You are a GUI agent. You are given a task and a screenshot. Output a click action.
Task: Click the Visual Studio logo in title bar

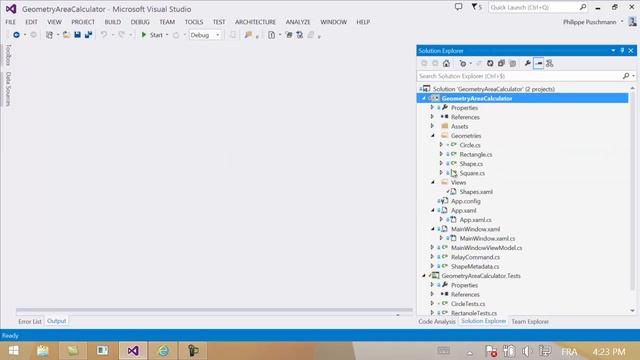coord(11,9)
